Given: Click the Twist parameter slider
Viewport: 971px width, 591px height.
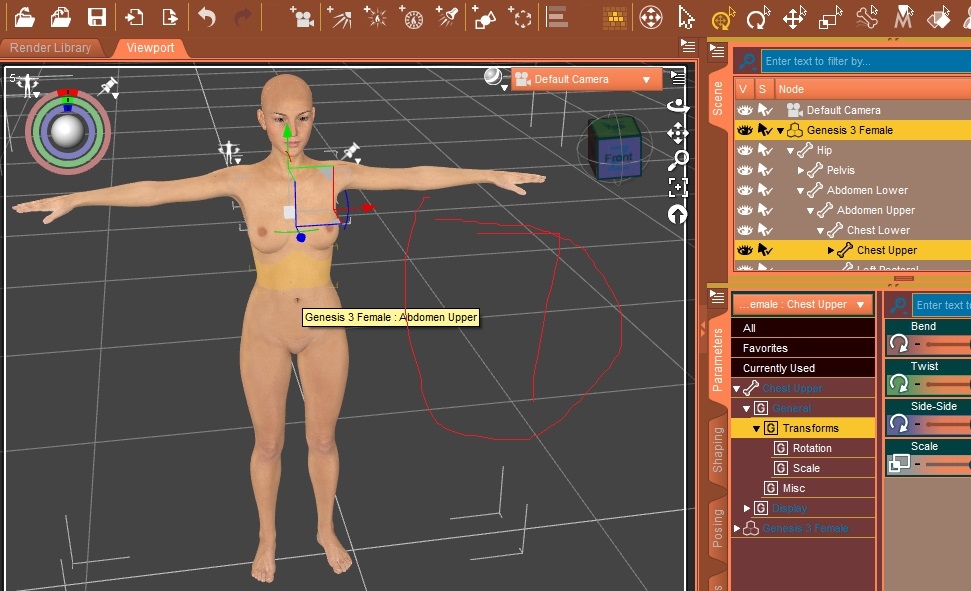Looking at the screenshot, I should coord(940,384).
